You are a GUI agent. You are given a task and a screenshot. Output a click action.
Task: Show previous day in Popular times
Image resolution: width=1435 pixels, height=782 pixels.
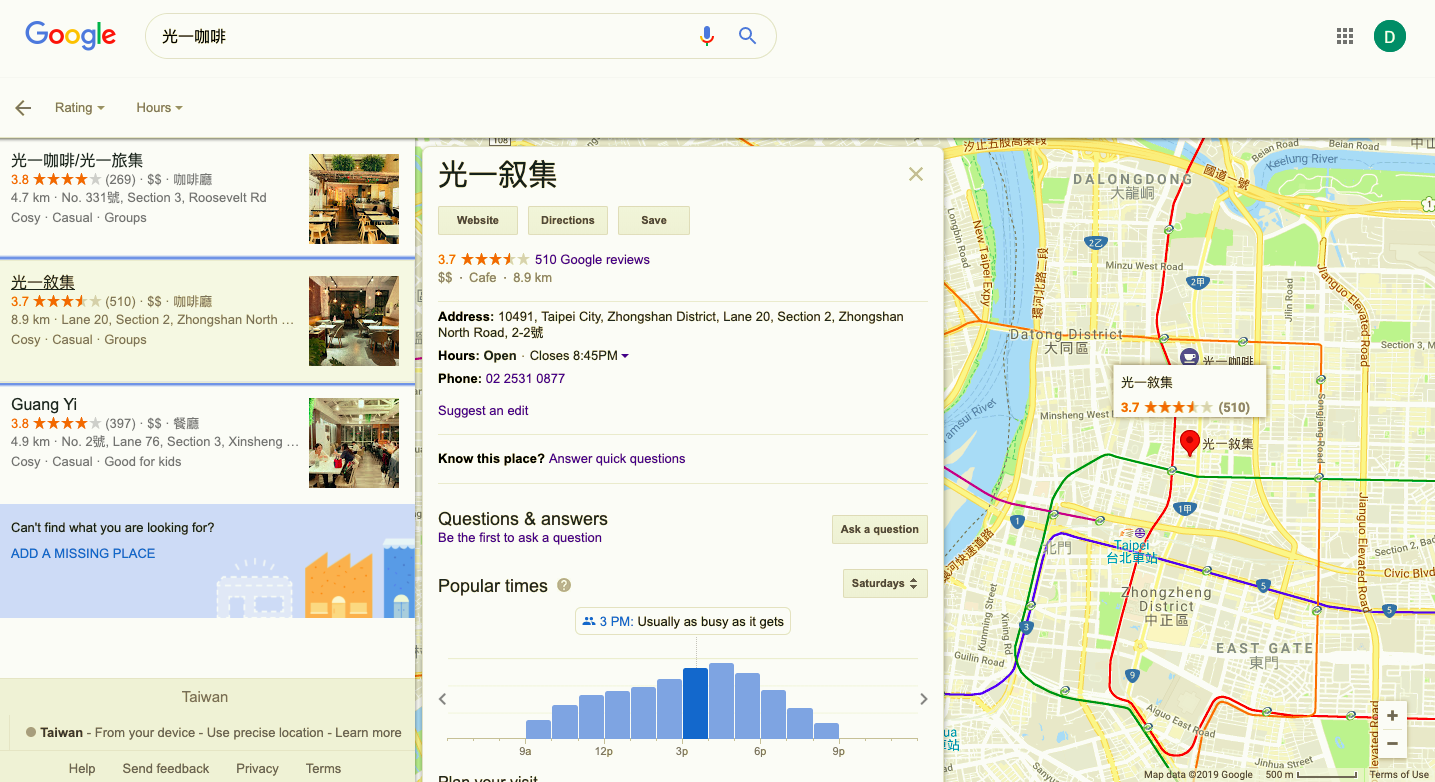(442, 699)
